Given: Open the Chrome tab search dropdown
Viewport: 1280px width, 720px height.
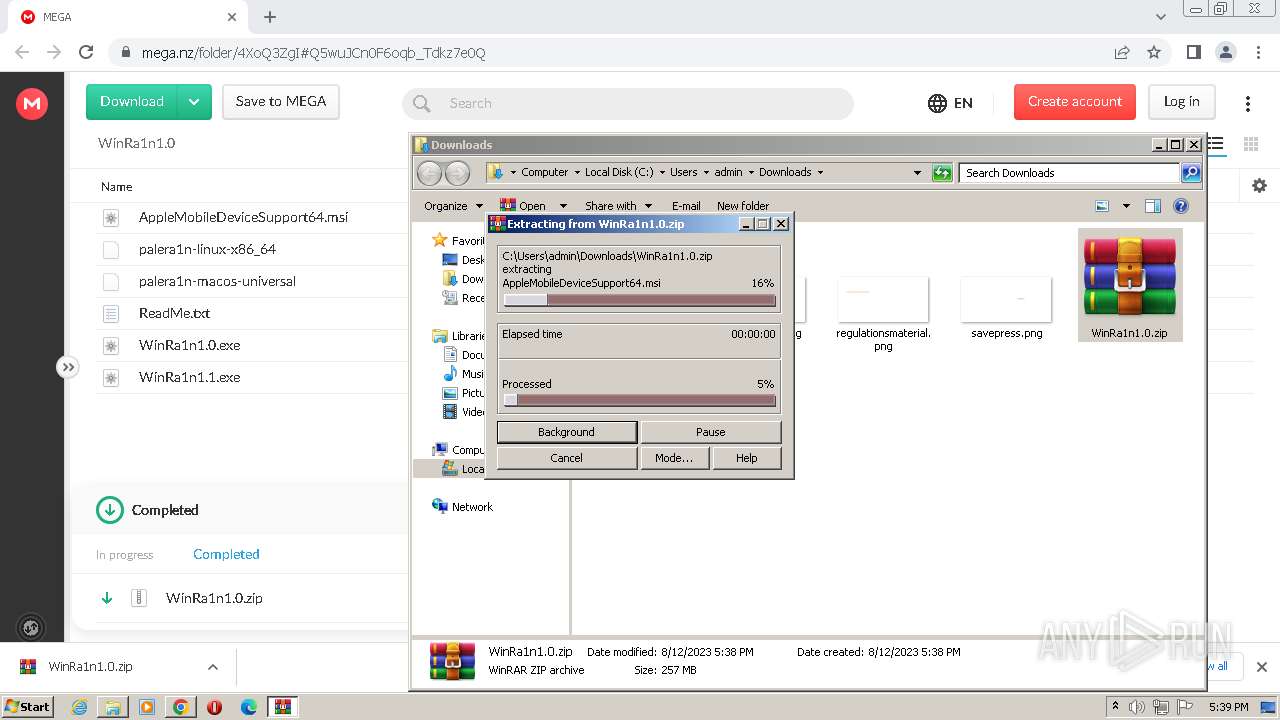Looking at the screenshot, I should [x=1161, y=17].
